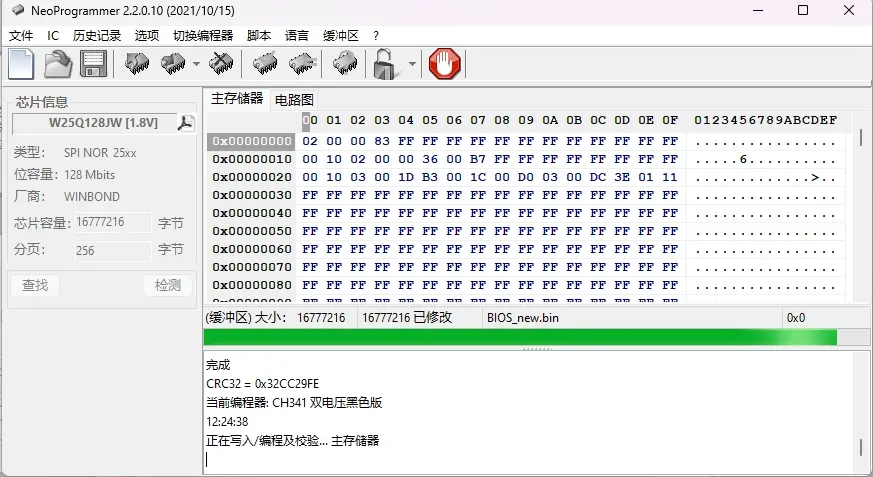873x477 pixels.
Task: Click highlighted column header 00
Action: 310,120
